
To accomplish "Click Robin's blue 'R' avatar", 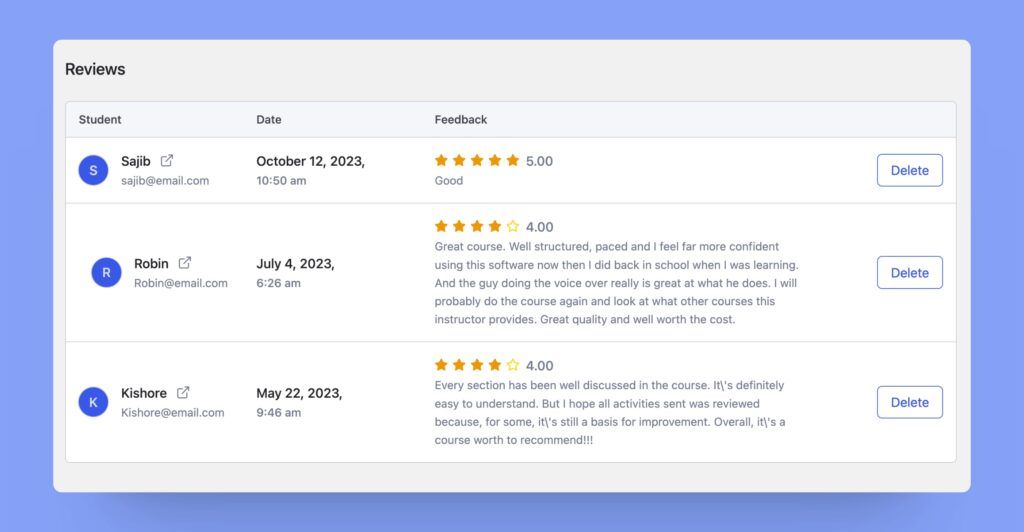I will (x=106, y=272).
